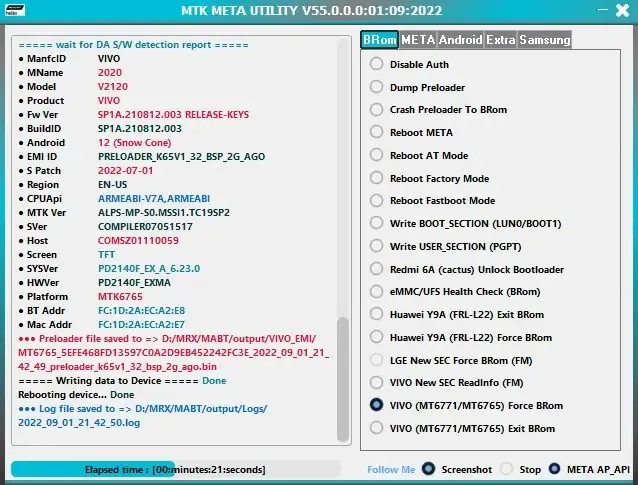Viewport: 638px width, 485px height.
Task: Select Write USER_SECTION (PGPT)
Action: (x=446, y=246)
